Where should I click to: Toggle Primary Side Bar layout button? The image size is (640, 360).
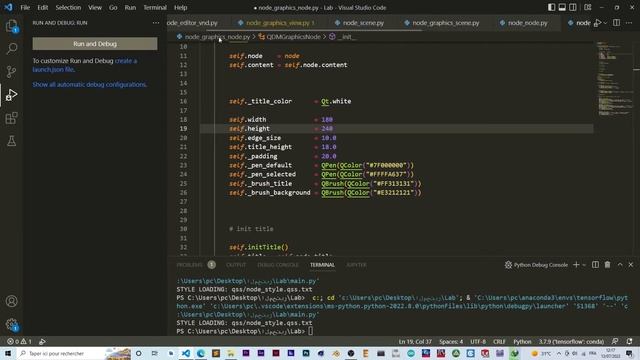[551, 7]
